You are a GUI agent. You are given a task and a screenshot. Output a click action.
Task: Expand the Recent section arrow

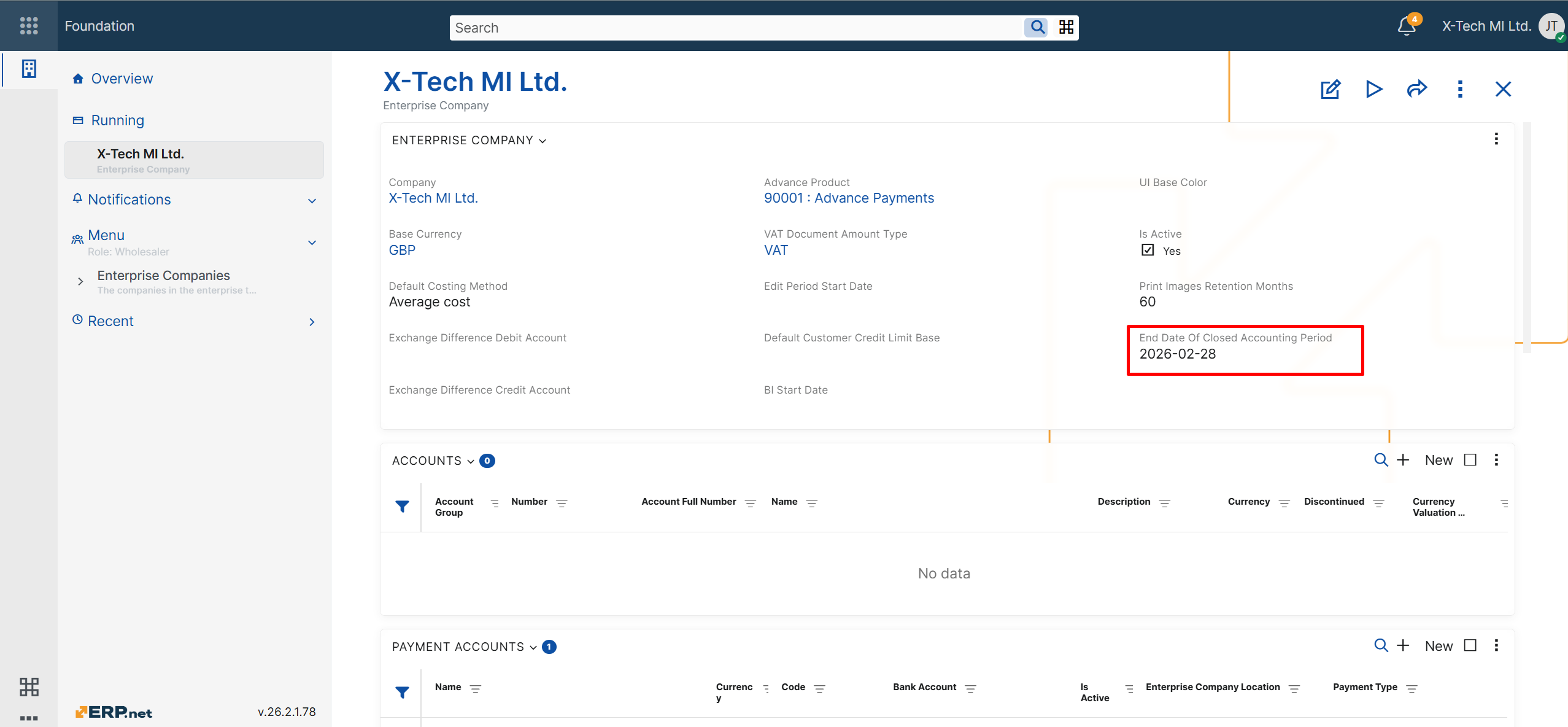click(312, 322)
